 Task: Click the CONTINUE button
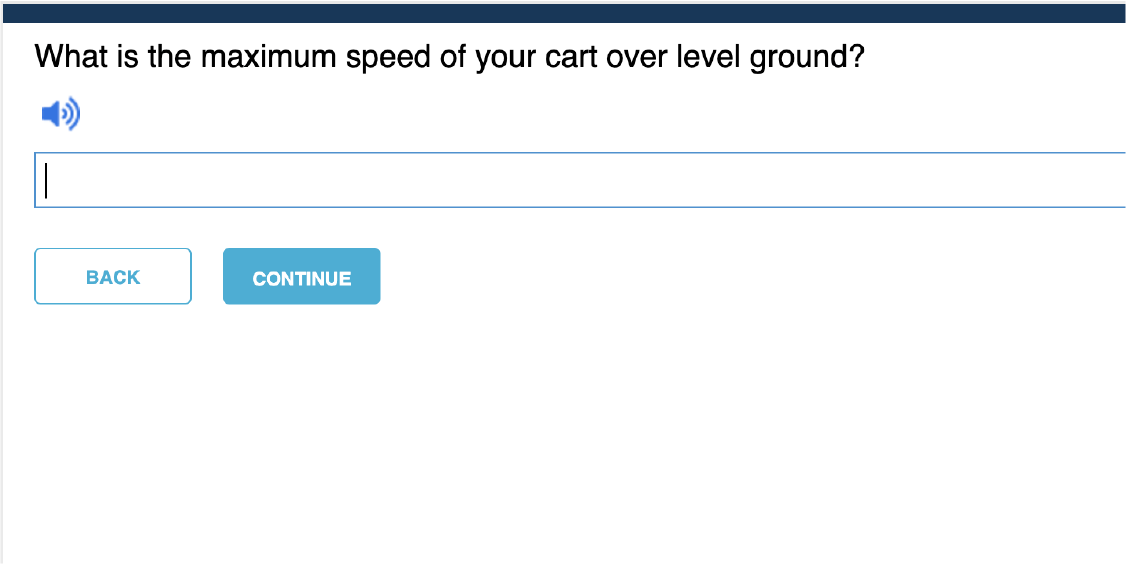tap(301, 277)
